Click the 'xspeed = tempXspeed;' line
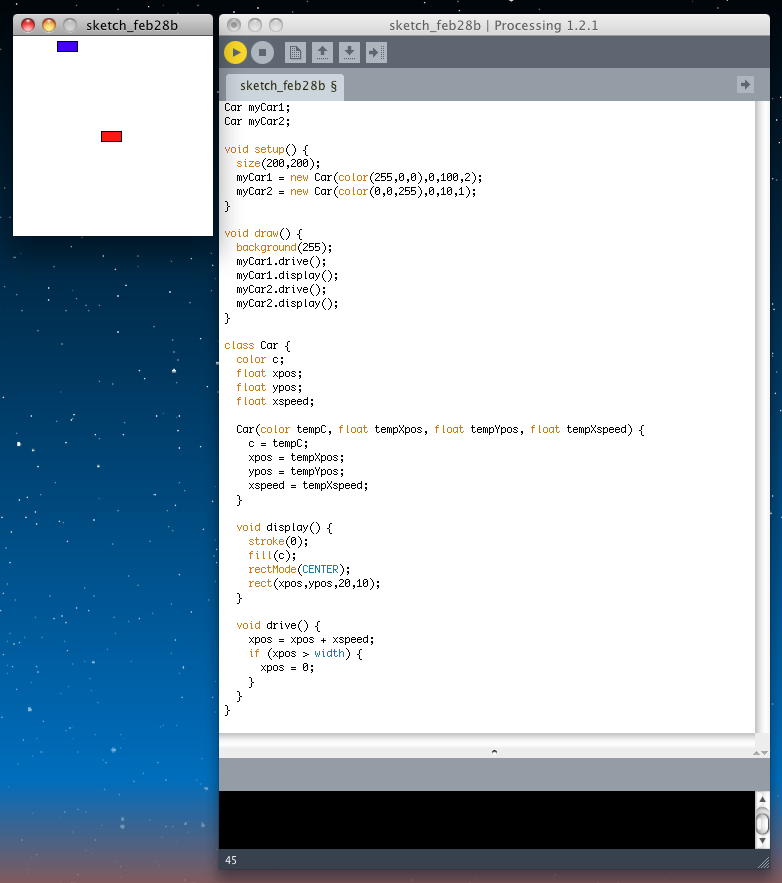 click(x=308, y=485)
